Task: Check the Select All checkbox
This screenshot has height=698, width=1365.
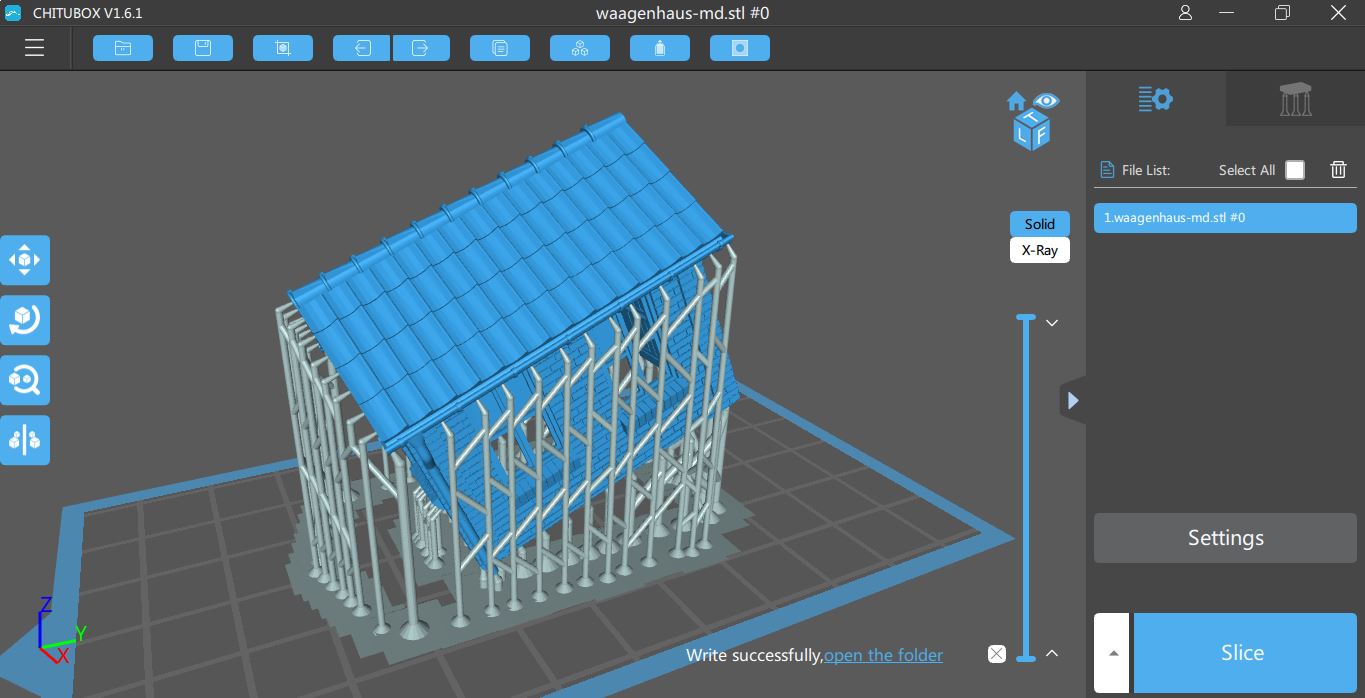Action: click(1294, 170)
